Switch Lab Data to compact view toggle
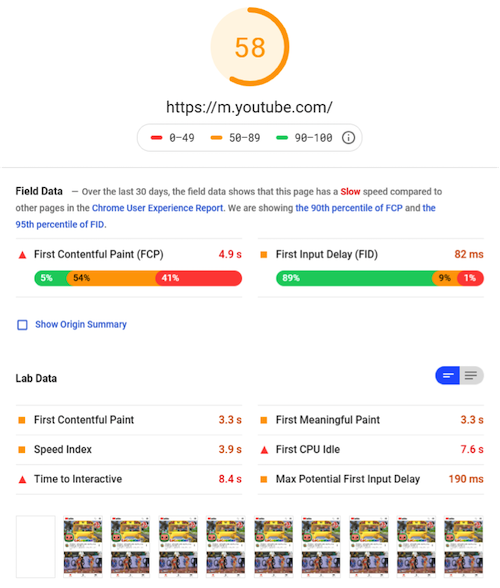Viewport: 500px width, 588px height. [447, 375]
